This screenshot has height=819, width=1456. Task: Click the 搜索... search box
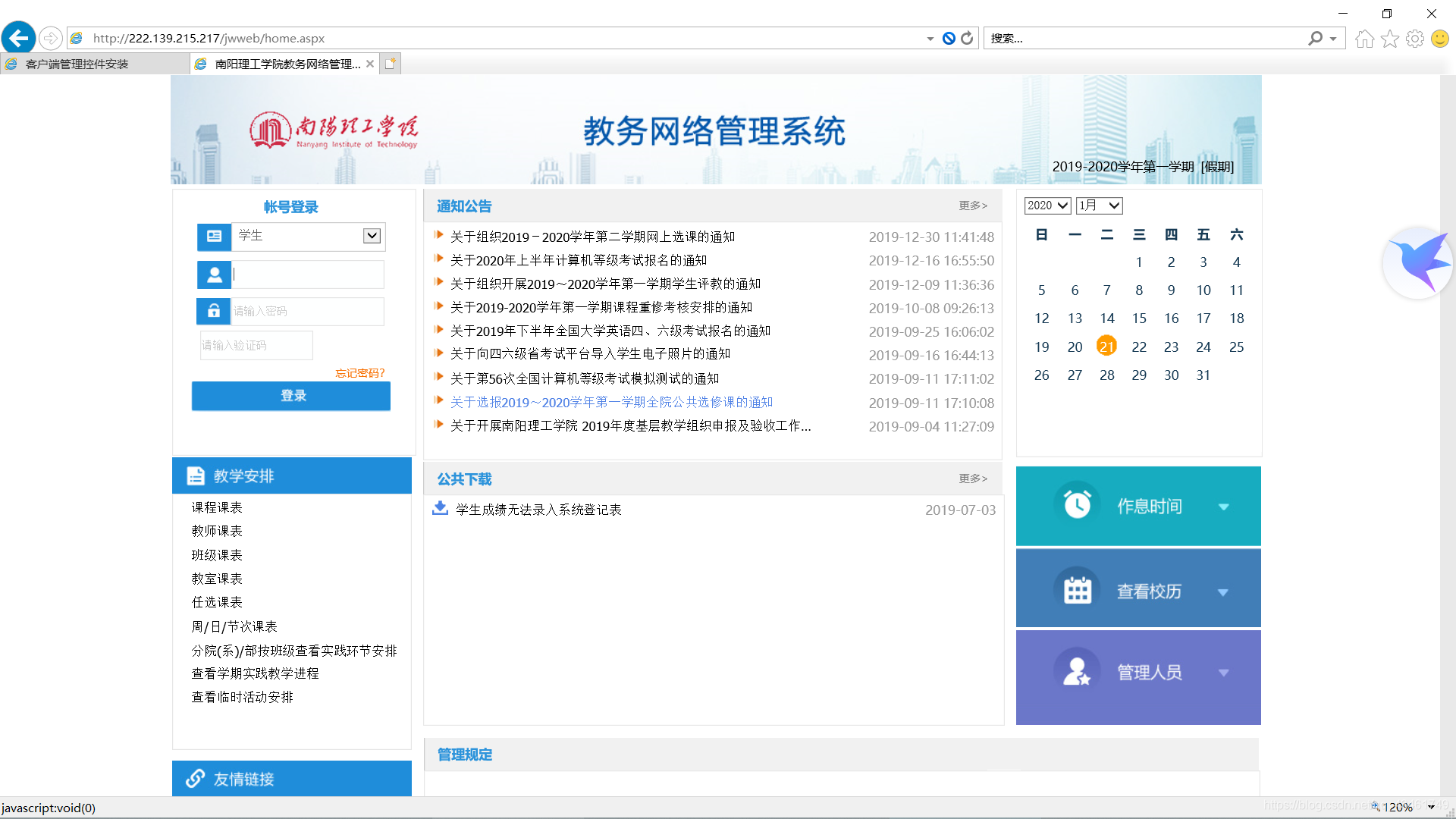1145,39
